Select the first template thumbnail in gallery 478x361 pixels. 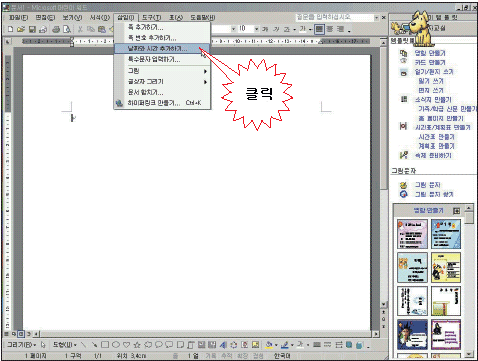(x=412, y=234)
